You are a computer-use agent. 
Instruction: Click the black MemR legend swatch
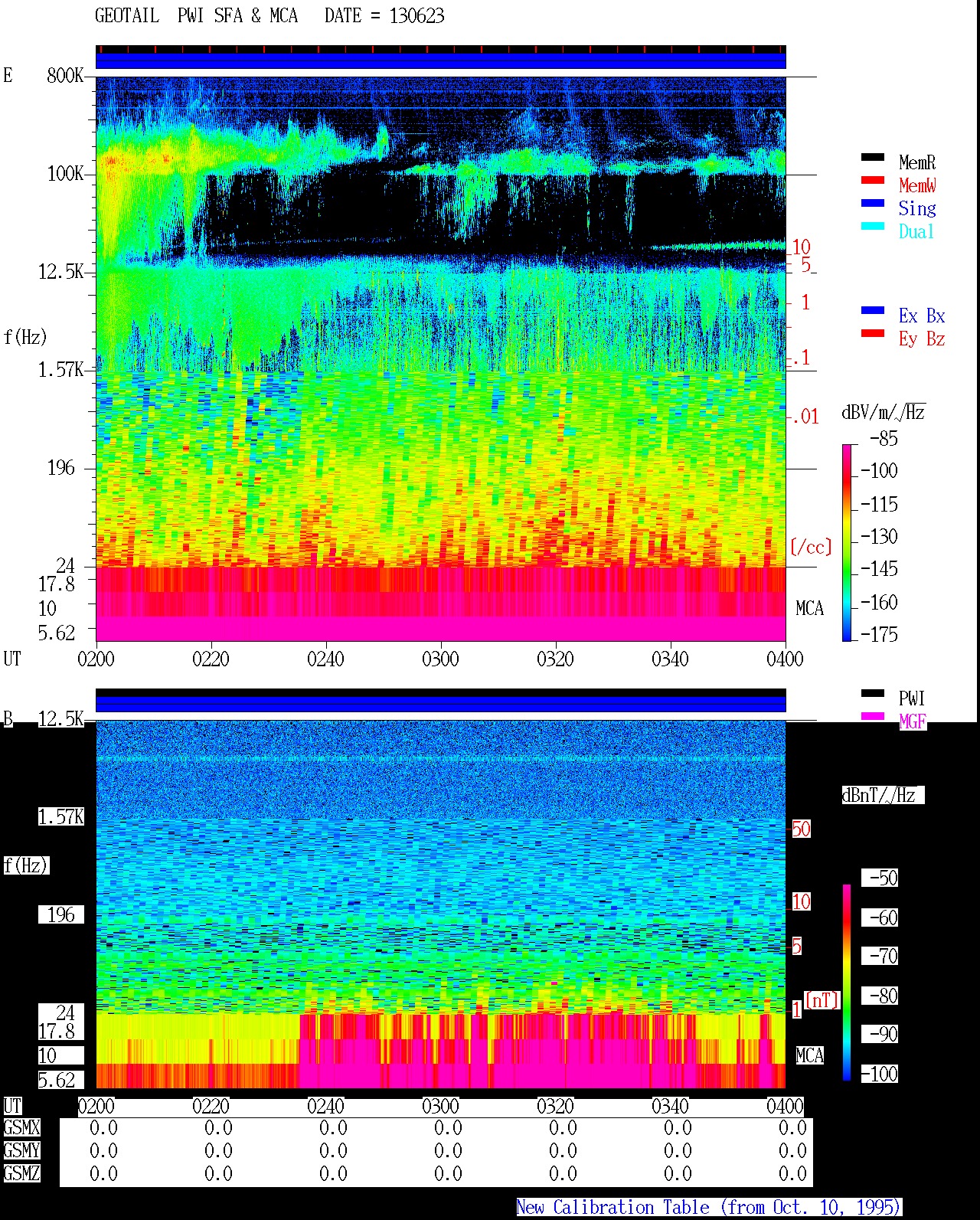[x=873, y=157]
